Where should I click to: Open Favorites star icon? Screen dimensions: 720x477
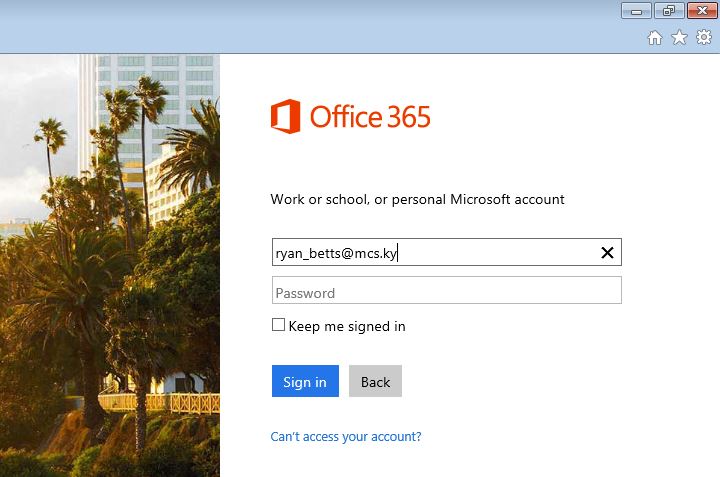(x=679, y=38)
